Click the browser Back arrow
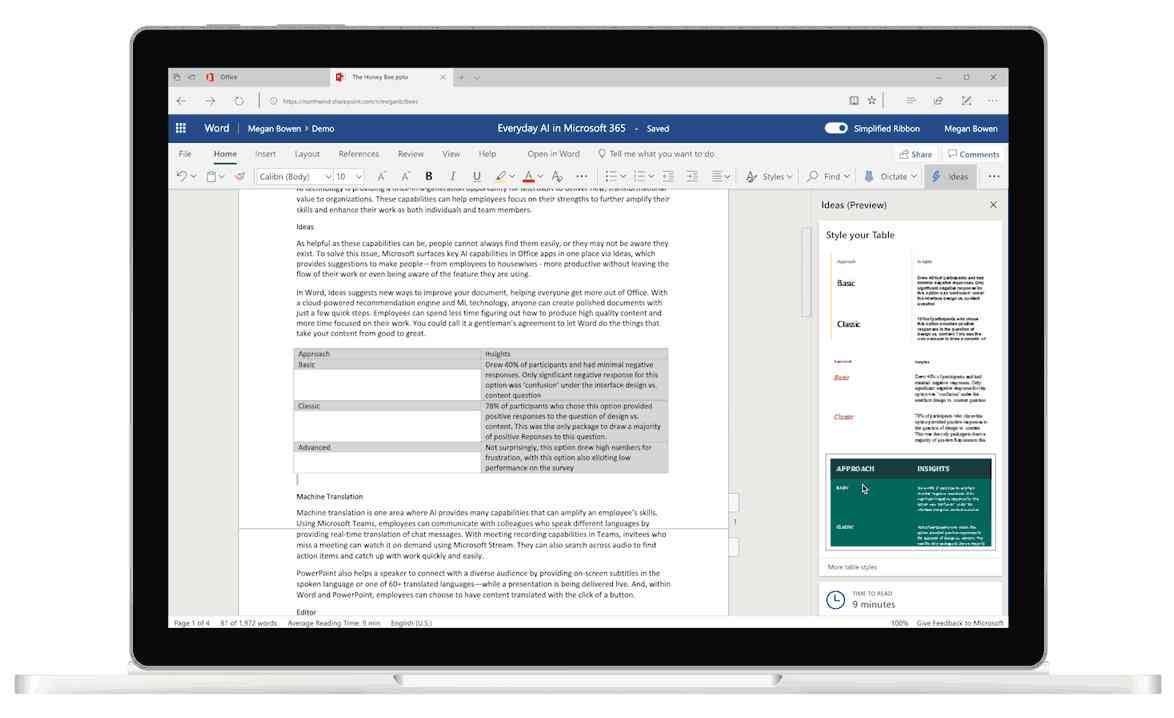 point(181,100)
